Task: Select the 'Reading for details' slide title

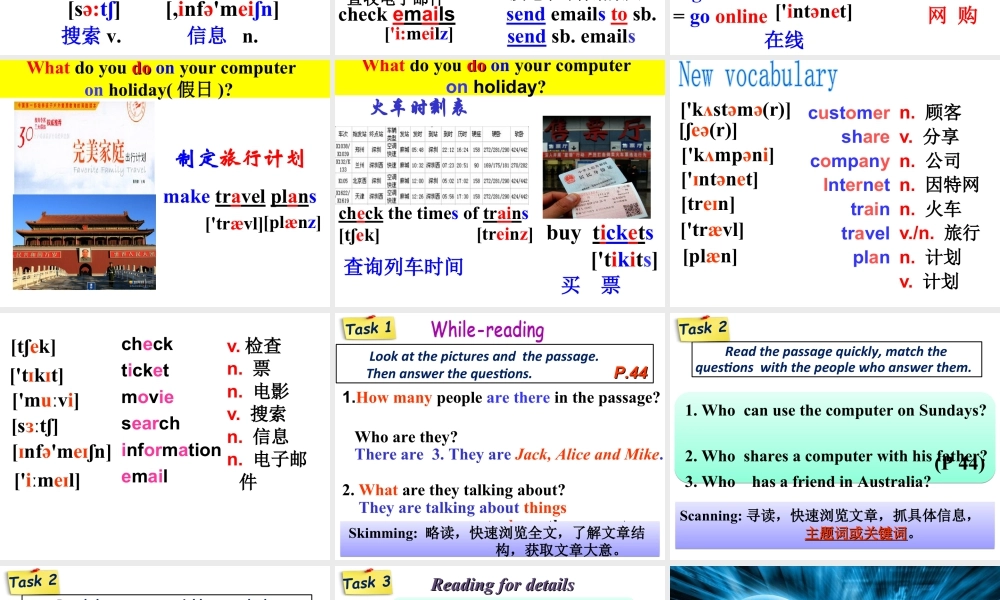Action: [503, 584]
